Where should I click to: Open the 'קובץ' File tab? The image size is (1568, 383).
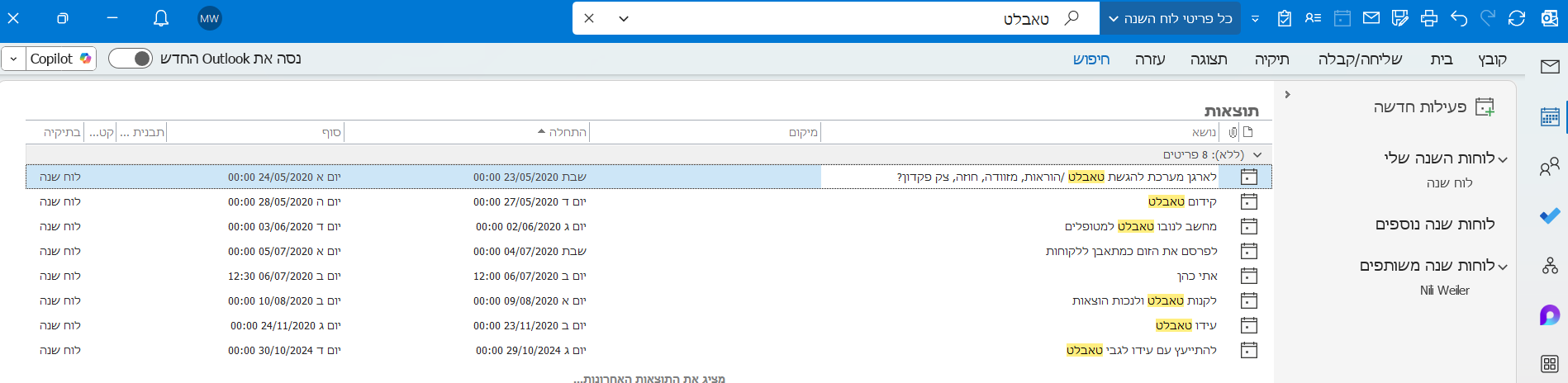pos(1492,59)
